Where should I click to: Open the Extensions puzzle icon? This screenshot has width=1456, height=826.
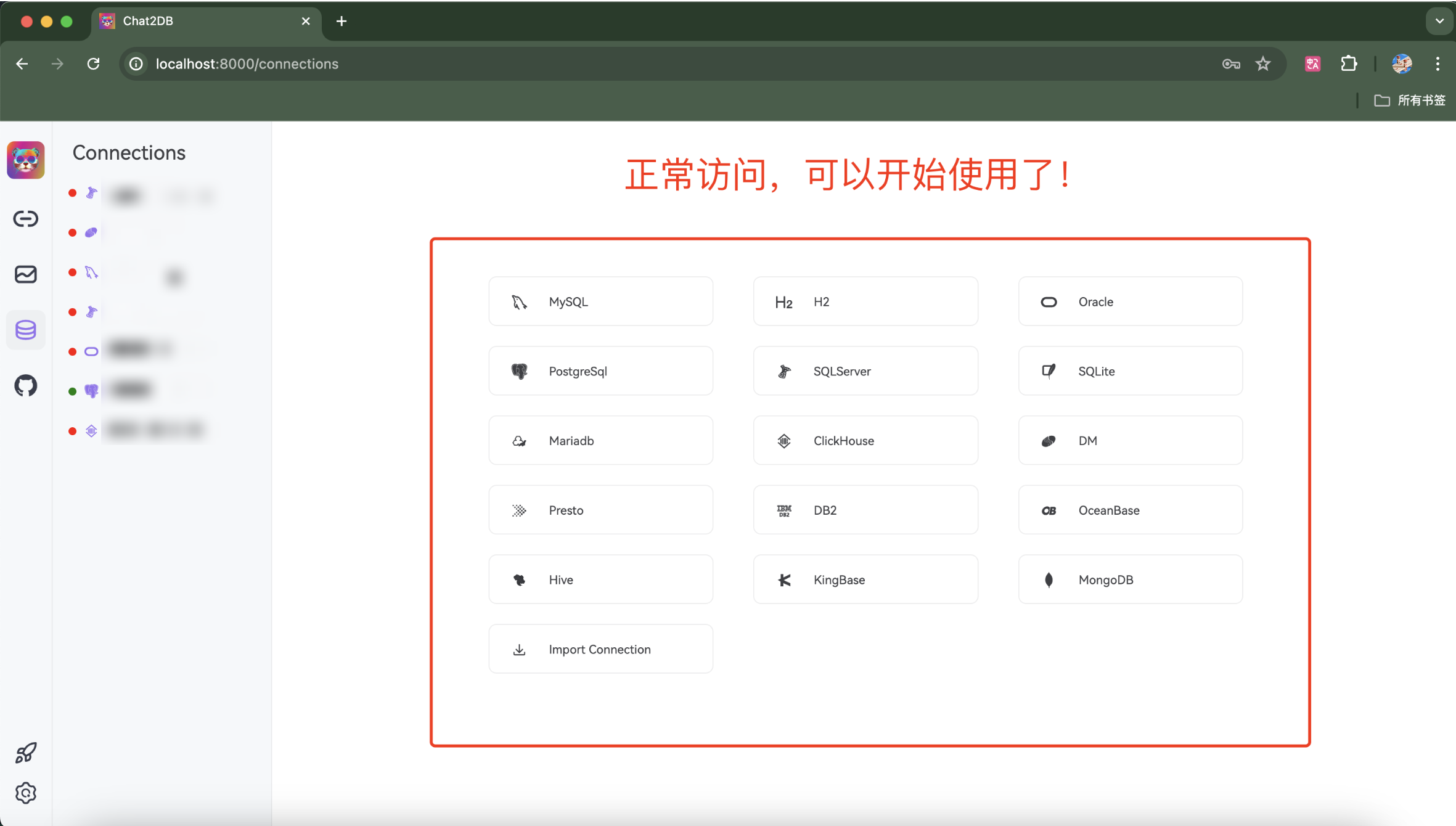tap(1349, 63)
